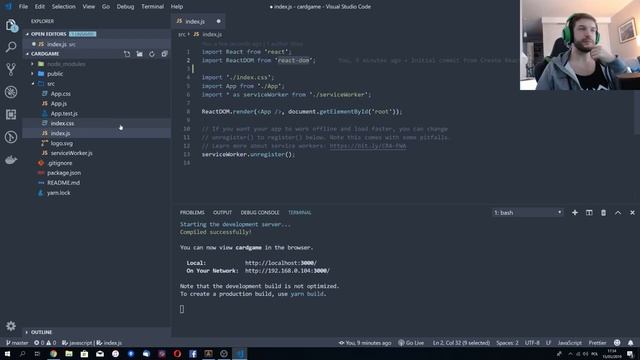
Task: Open the Help menu
Action: click(x=177, y=7)
